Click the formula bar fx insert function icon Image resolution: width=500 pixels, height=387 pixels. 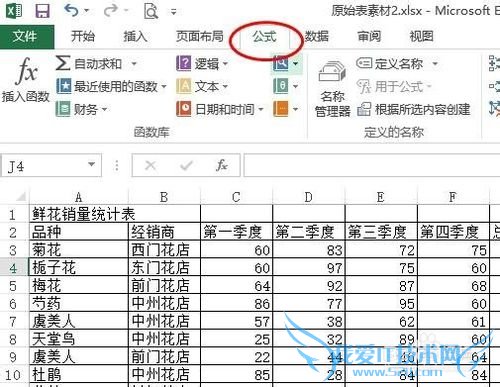(x=222, y=165)
